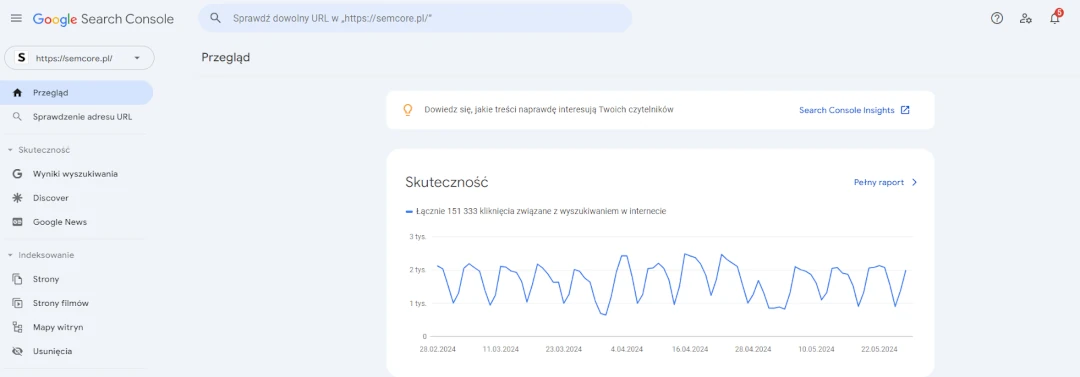Click the Przegląd page title

coord(225,57)
